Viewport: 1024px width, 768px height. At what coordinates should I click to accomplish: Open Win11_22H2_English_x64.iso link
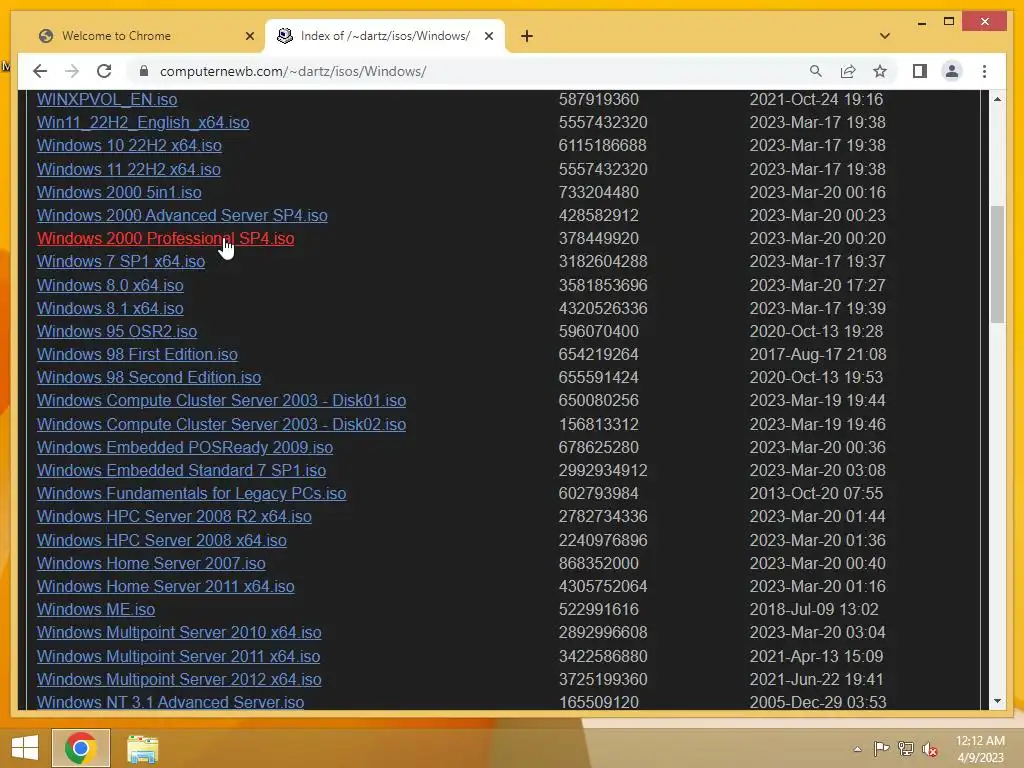pyautogui.click(x=143, y=122)
